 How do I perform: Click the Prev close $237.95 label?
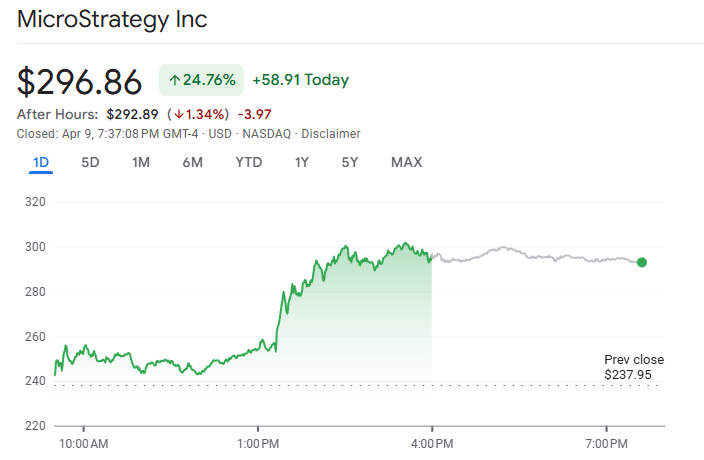click(x=634, y=367)
